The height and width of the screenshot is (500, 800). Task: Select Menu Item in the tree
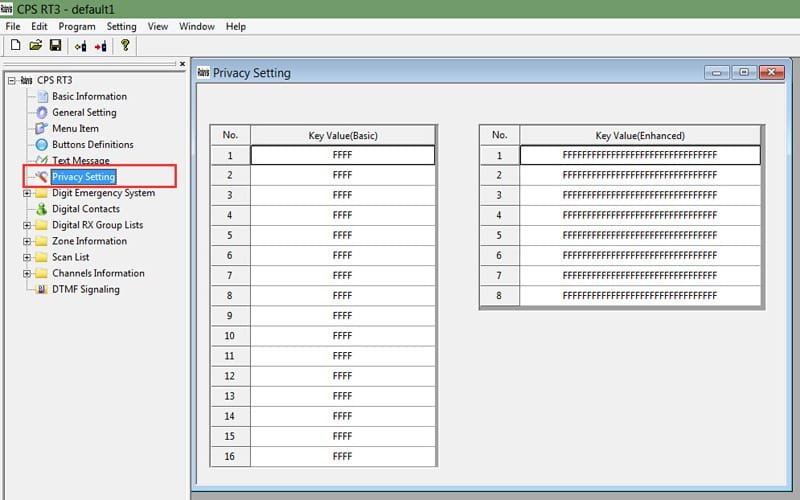coord(76,129)
